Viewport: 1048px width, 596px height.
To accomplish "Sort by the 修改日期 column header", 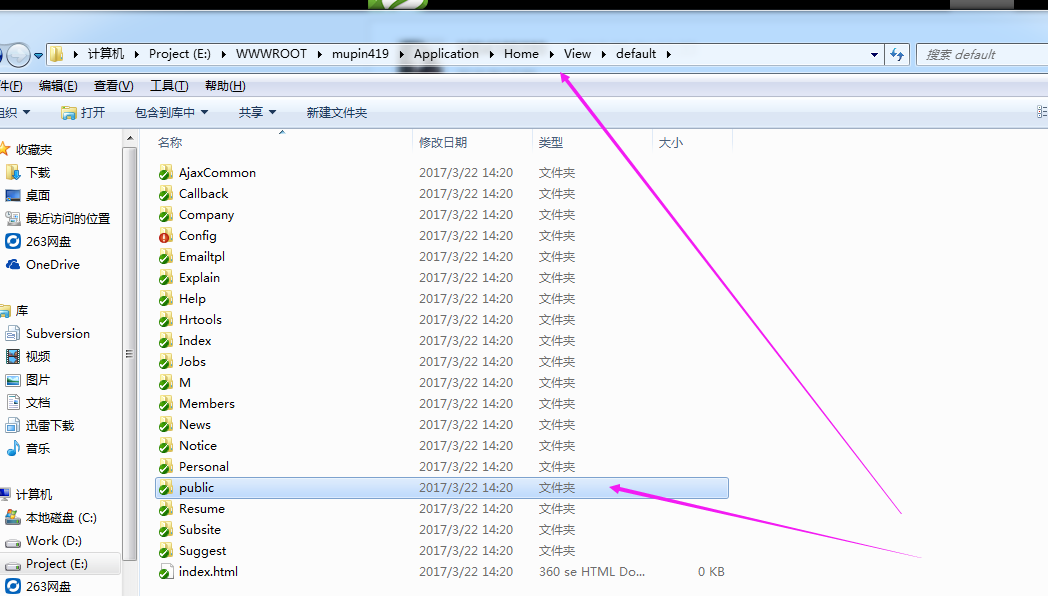I will point(443,143).
